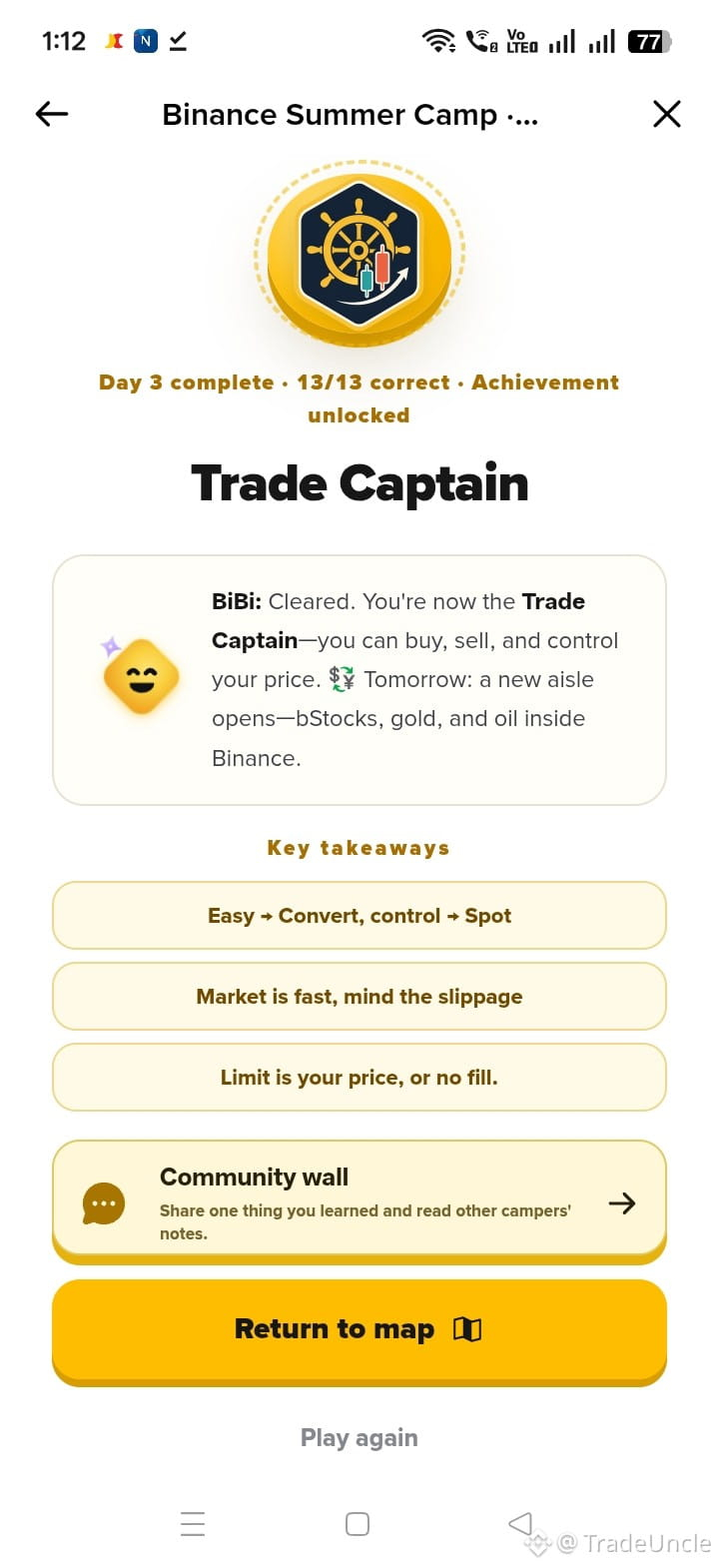The width and height of the screenshot is (719, 1568).
Task: Select Limit is your price takeaway card
Action: (x=359, y=1077)
